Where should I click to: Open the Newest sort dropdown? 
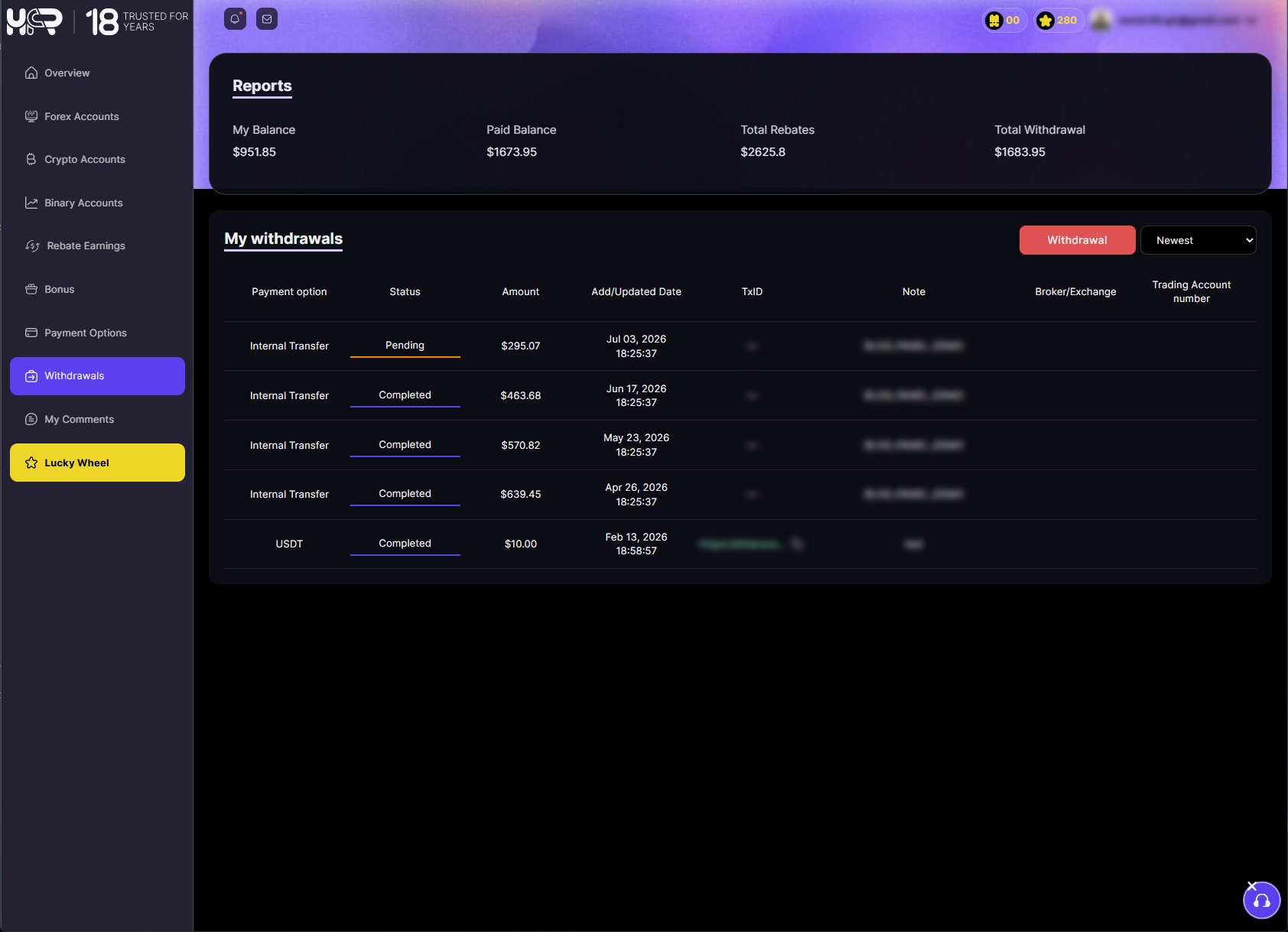click(x=1198, y=240)
